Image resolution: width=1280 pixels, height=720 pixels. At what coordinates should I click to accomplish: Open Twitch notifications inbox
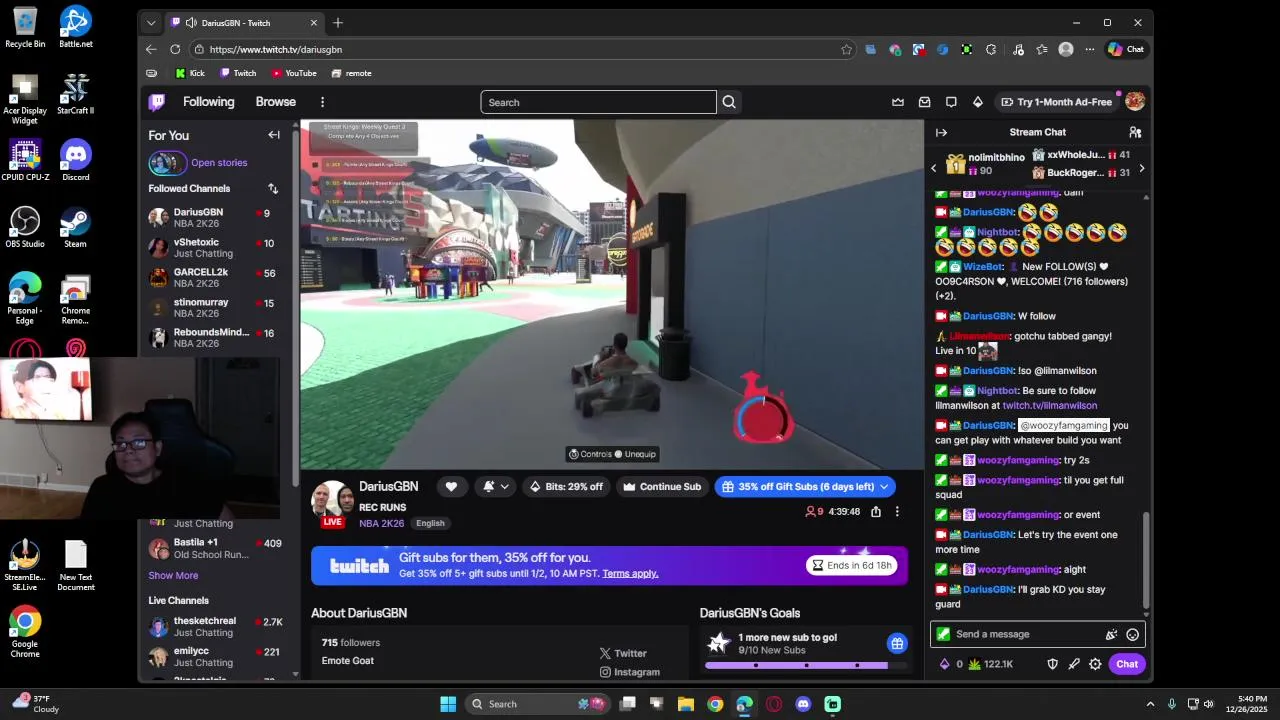click(x=924, y=102)
